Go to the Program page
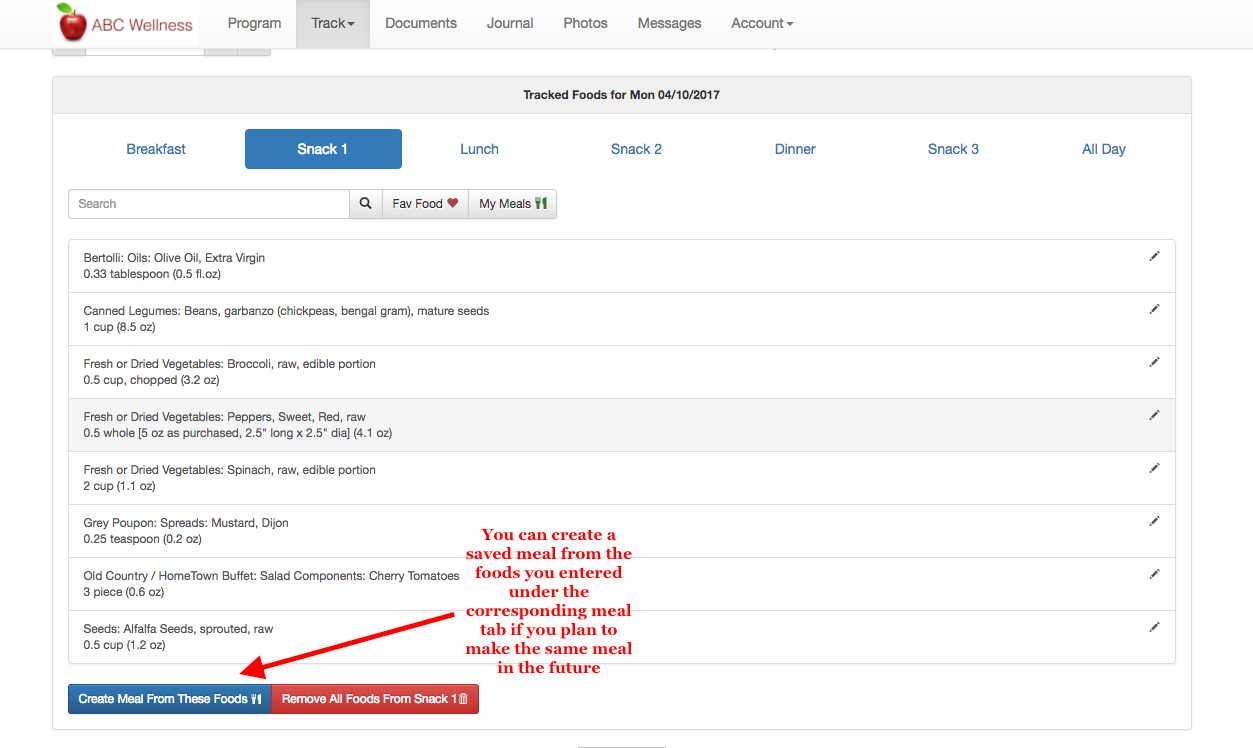The height and width of the screenshot is (748, 1253). coord(254,23)
